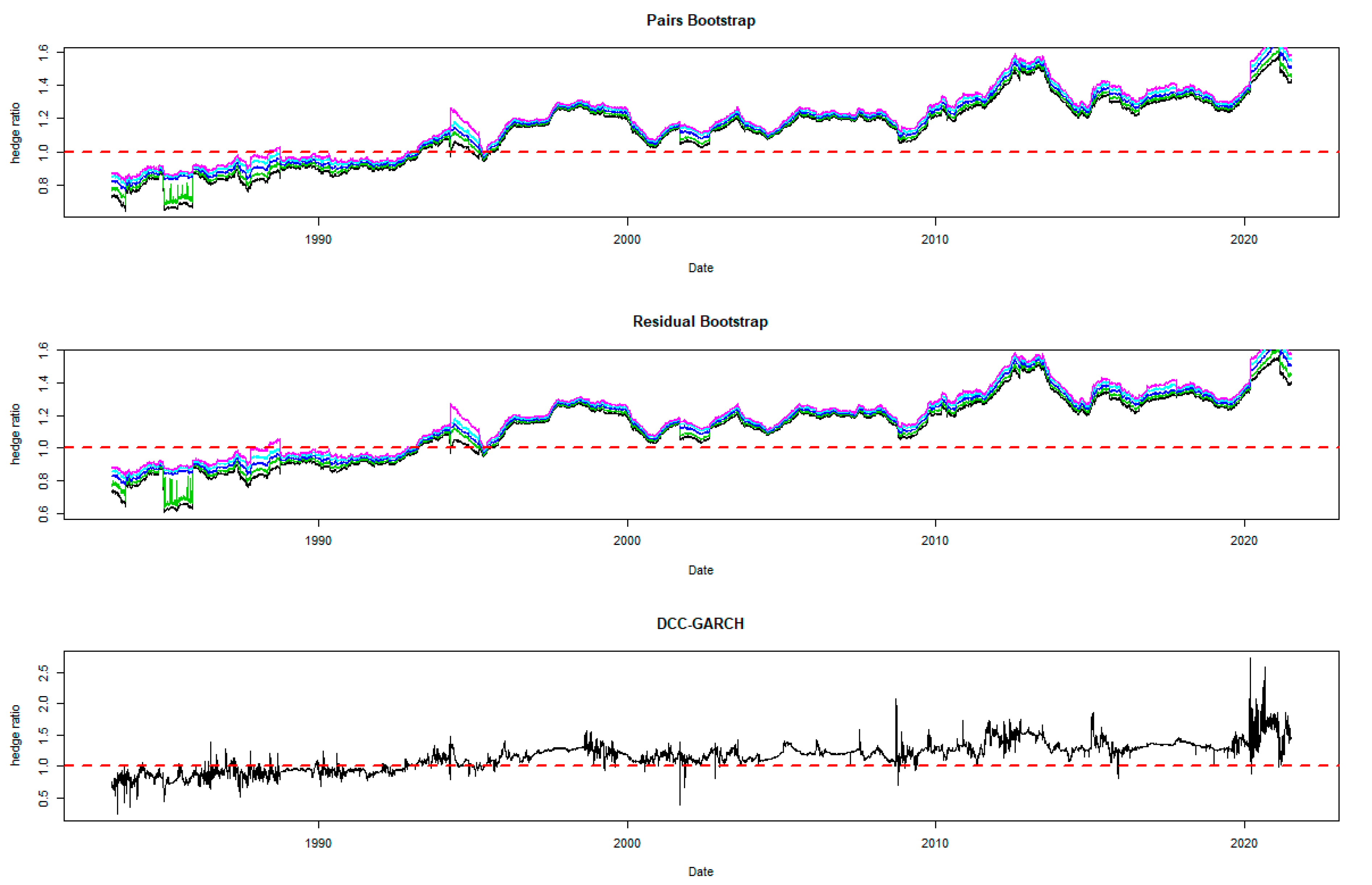Click the 2.5 y-axis value in DCC-GARCH
The height and width of the screenshot is (885, 1372).
[x=43, y=673]
